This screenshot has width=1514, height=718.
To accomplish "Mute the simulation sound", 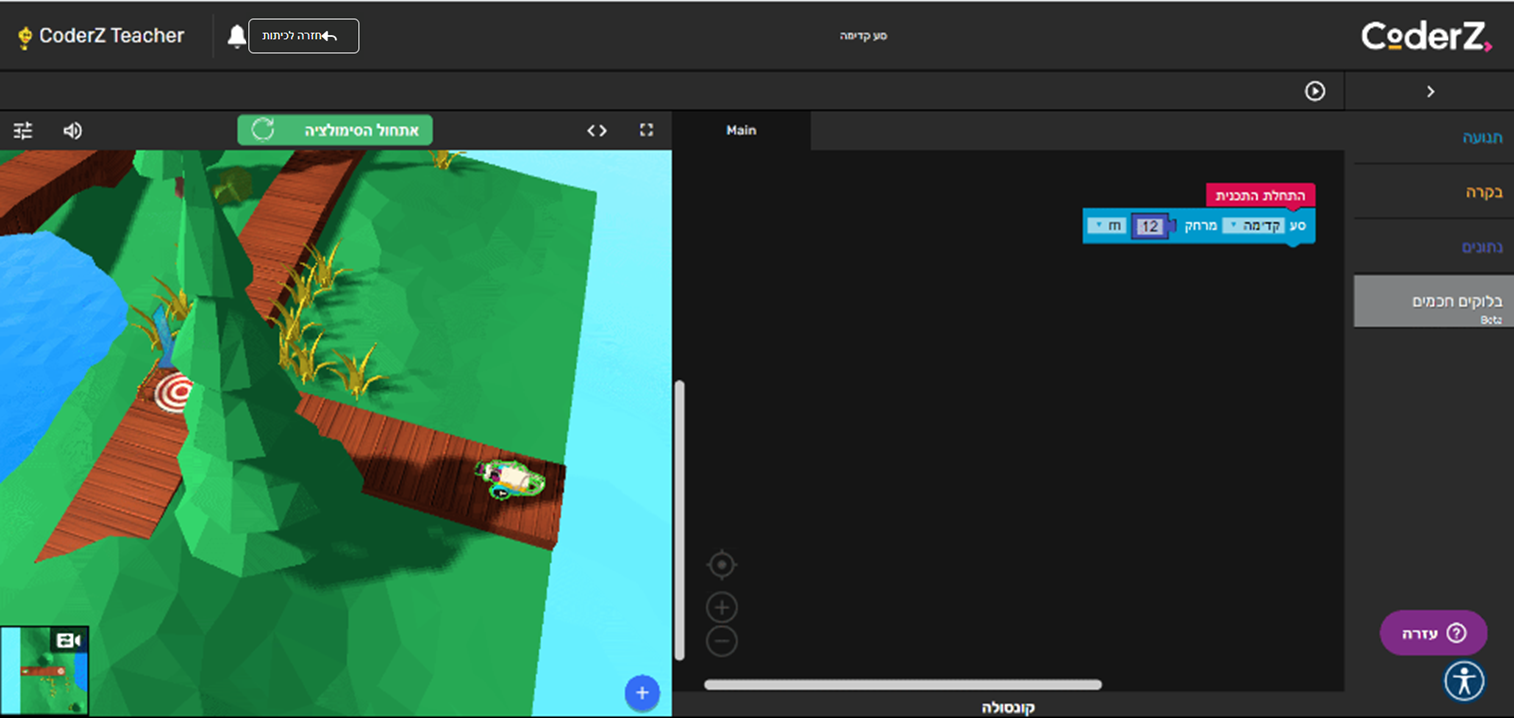I will [72, 130].
